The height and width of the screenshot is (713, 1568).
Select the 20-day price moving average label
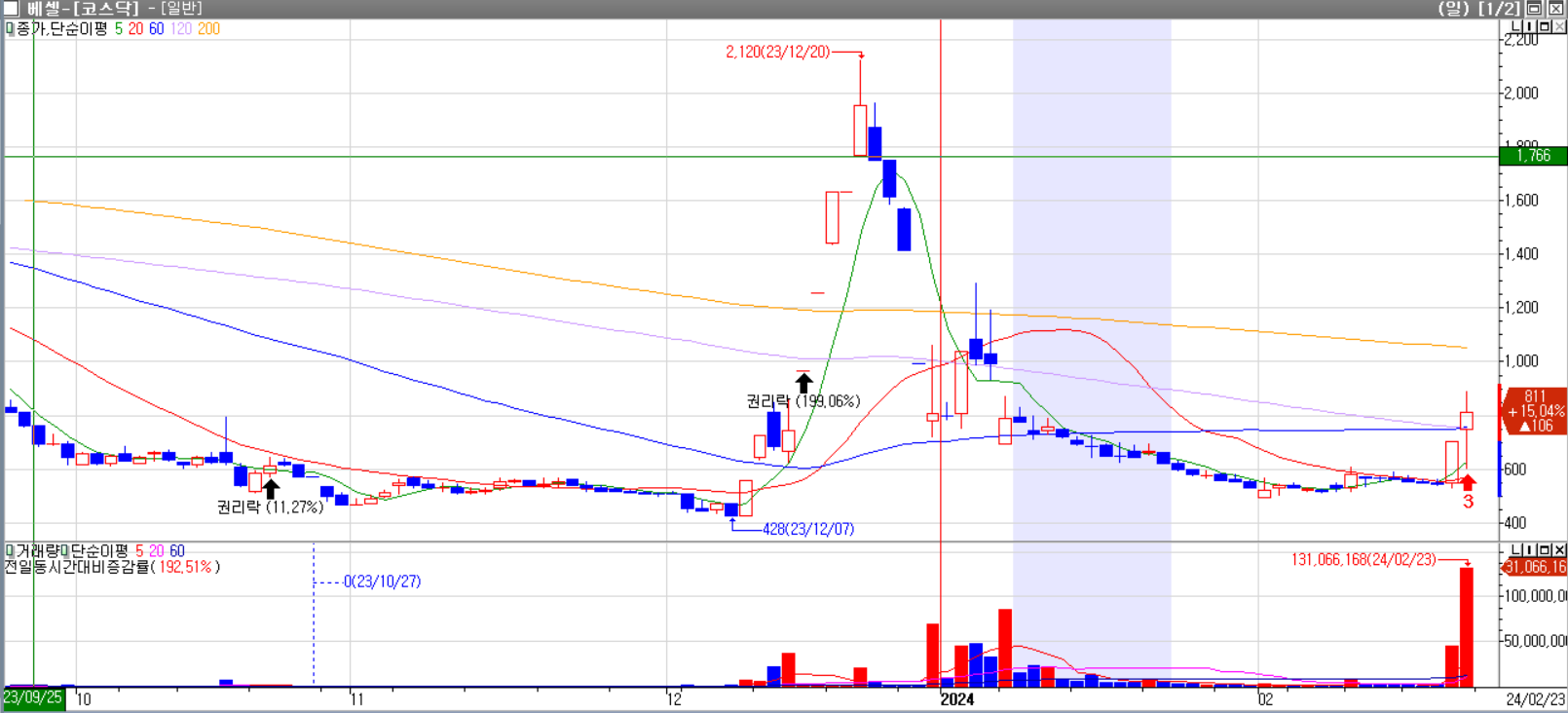(x=135, y=29)
